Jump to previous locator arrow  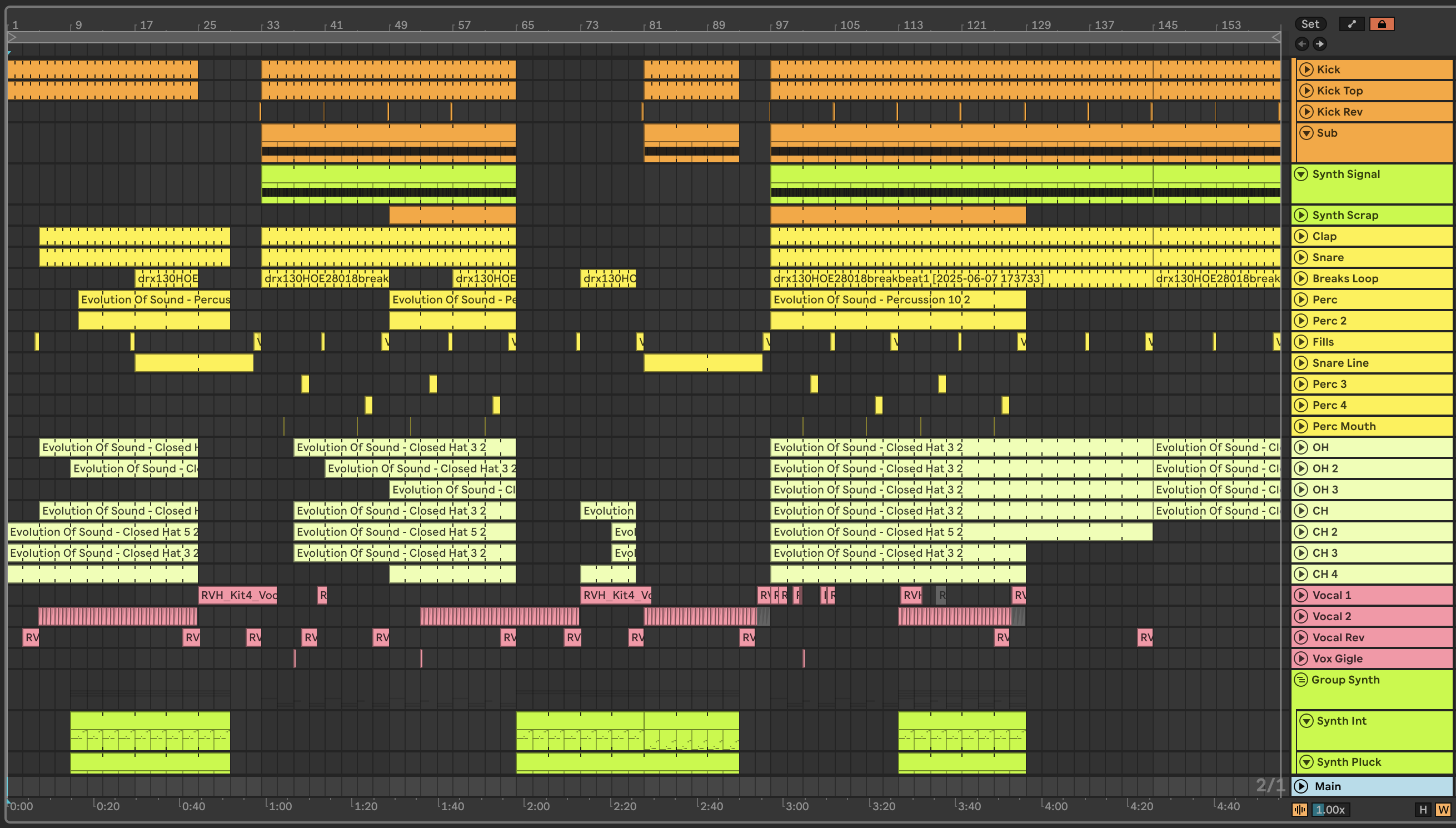(x=1302, y=44)
